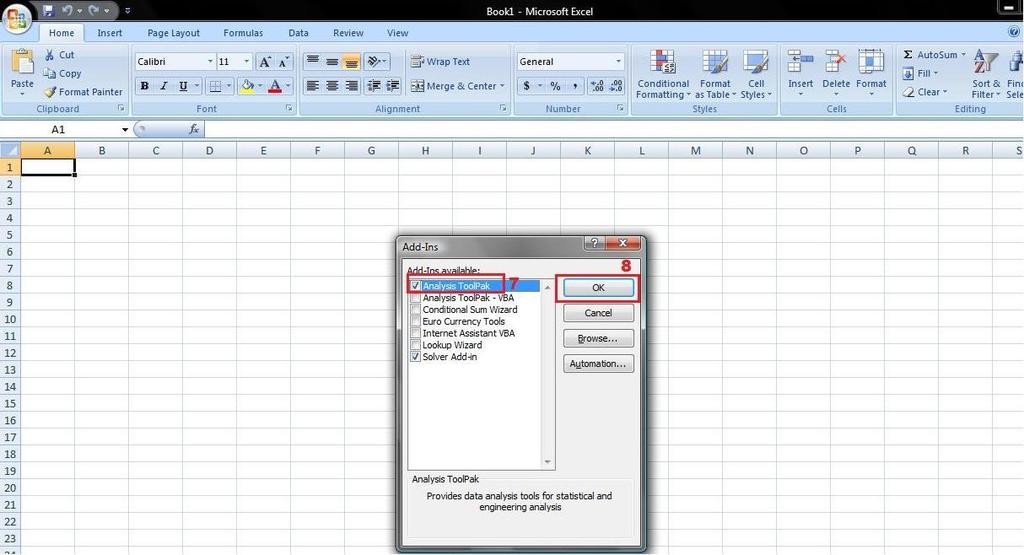Open Format as Table gallery
1024x555 pixels.
(x=715, y=74)
